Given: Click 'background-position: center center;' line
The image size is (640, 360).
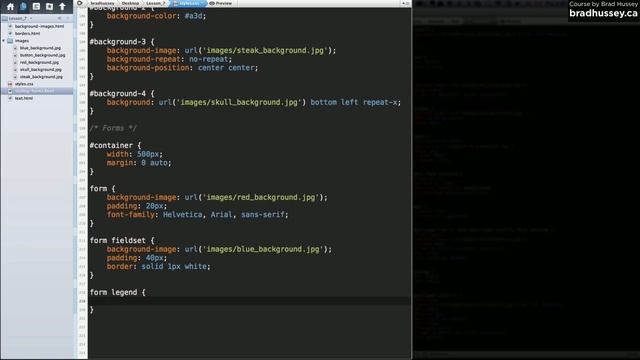Looking at the screenshot, I should 182,68.
